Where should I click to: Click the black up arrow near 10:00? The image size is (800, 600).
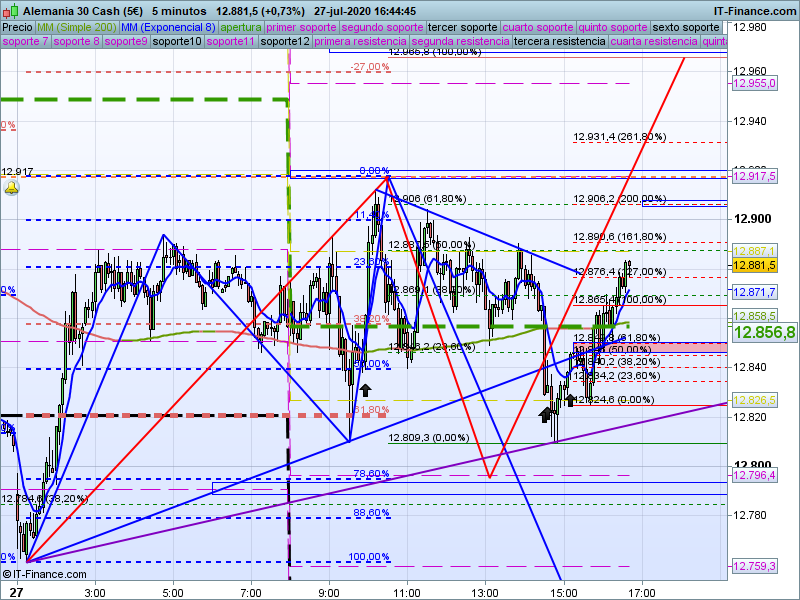click(x=365, y=390)
